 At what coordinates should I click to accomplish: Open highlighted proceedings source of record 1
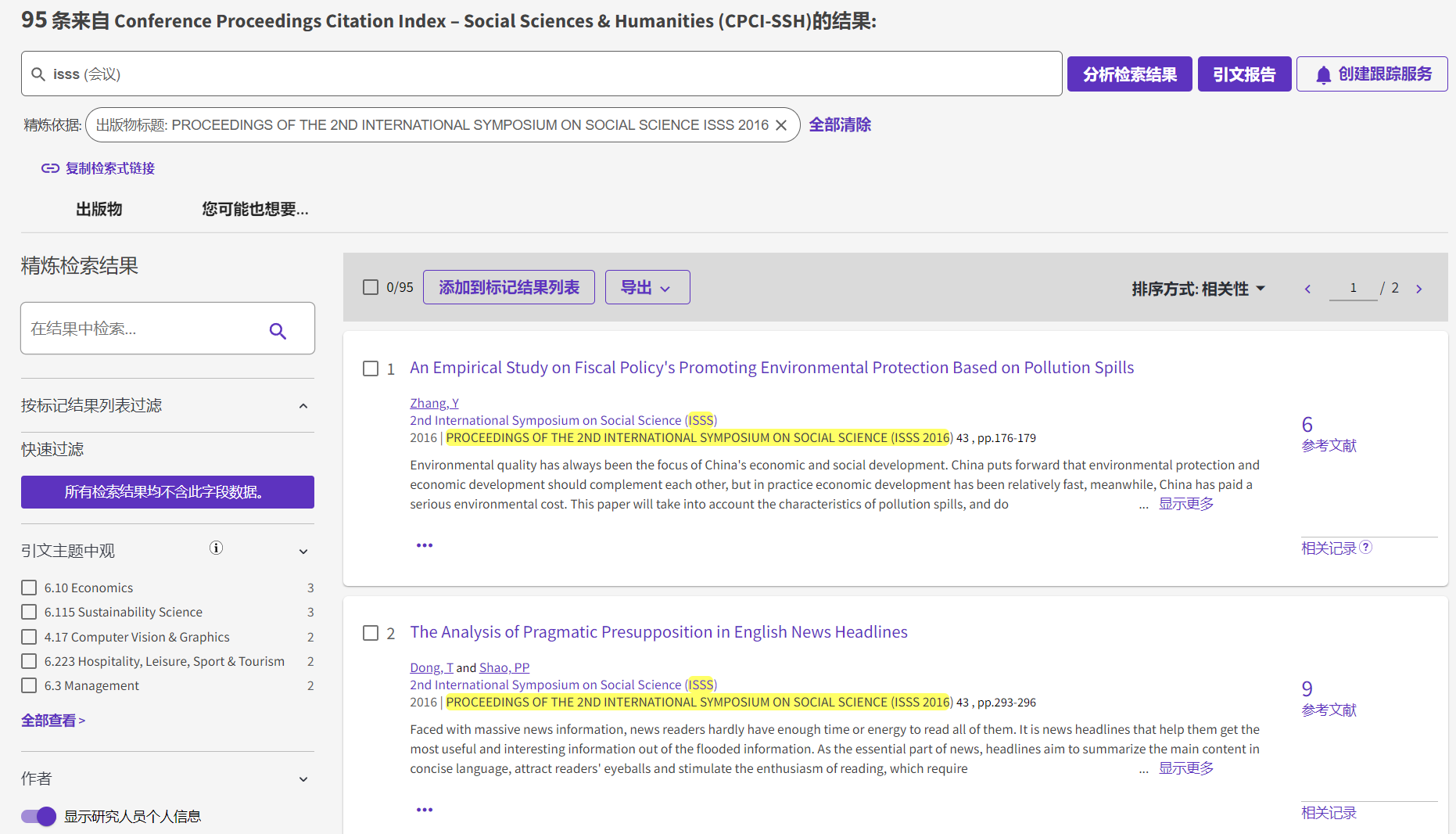(x=698, y=438)
